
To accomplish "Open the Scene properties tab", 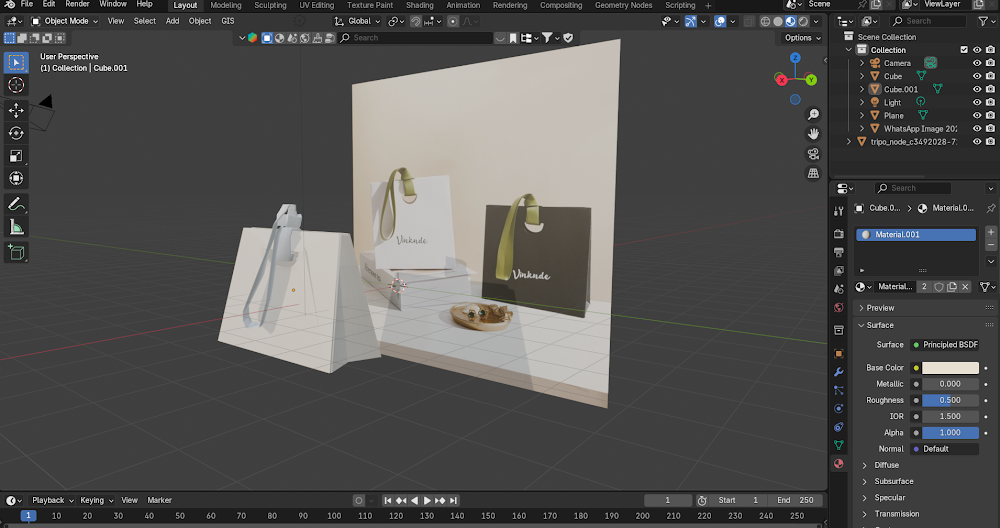I will (x=839, y=289).
